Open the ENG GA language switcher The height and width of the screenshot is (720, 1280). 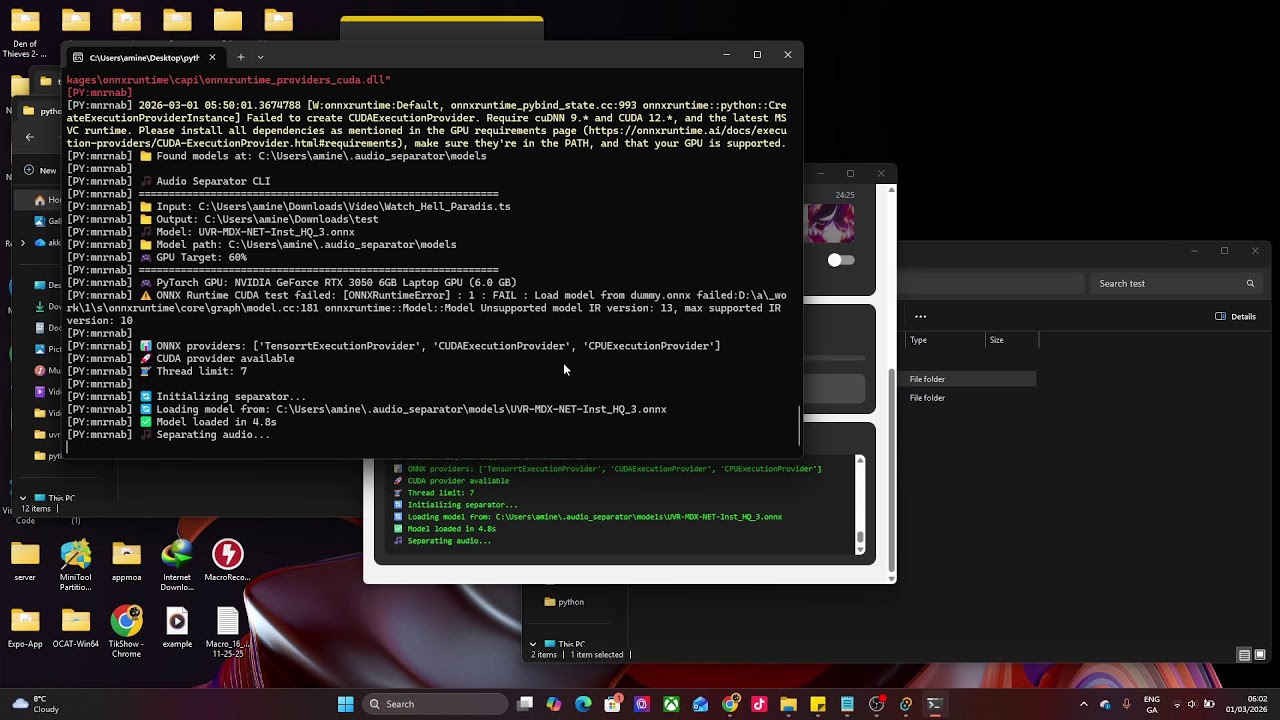tap(1152, 704)
